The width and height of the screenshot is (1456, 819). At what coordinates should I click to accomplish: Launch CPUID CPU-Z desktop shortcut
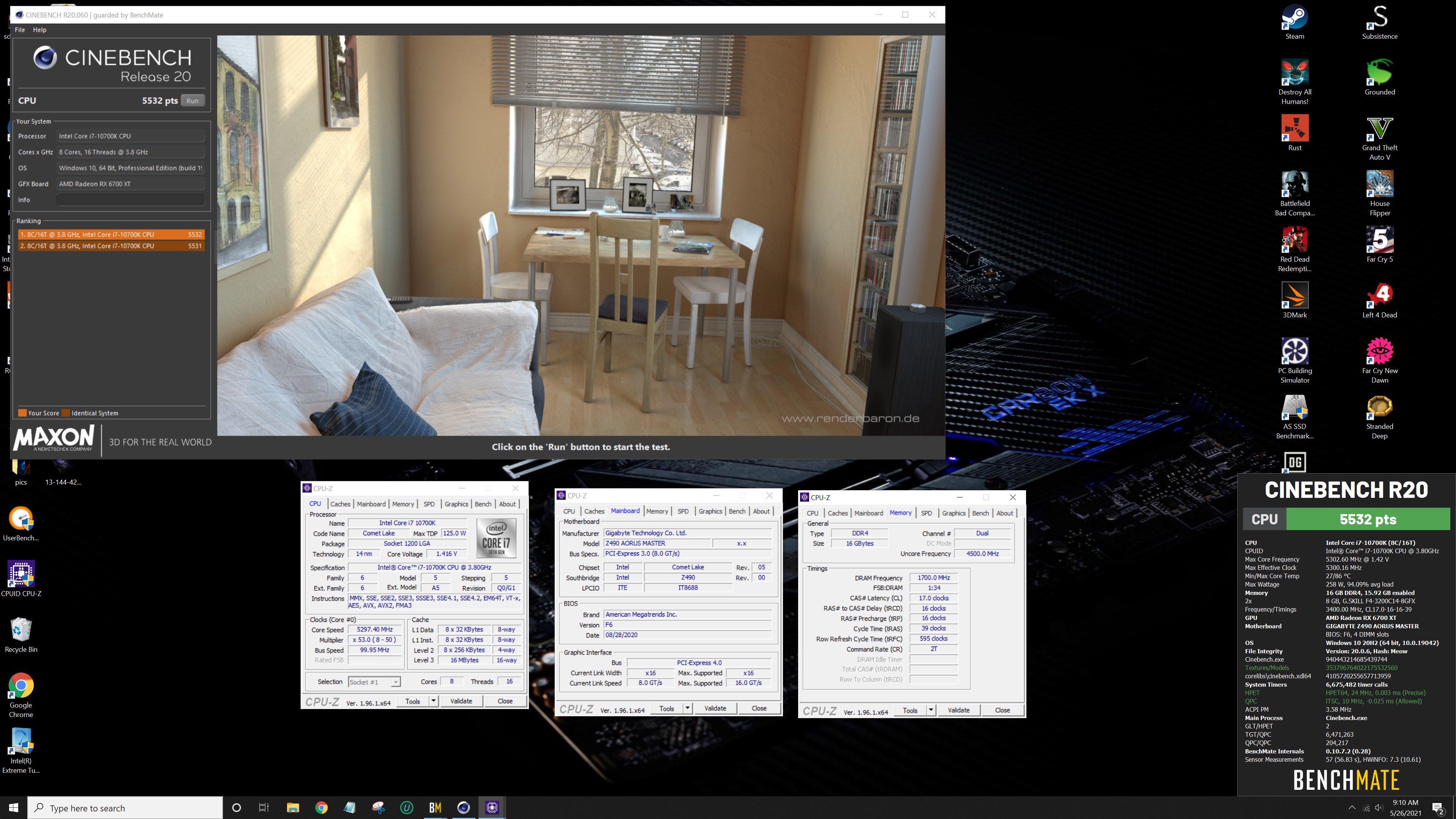click(x=21, y=579)
